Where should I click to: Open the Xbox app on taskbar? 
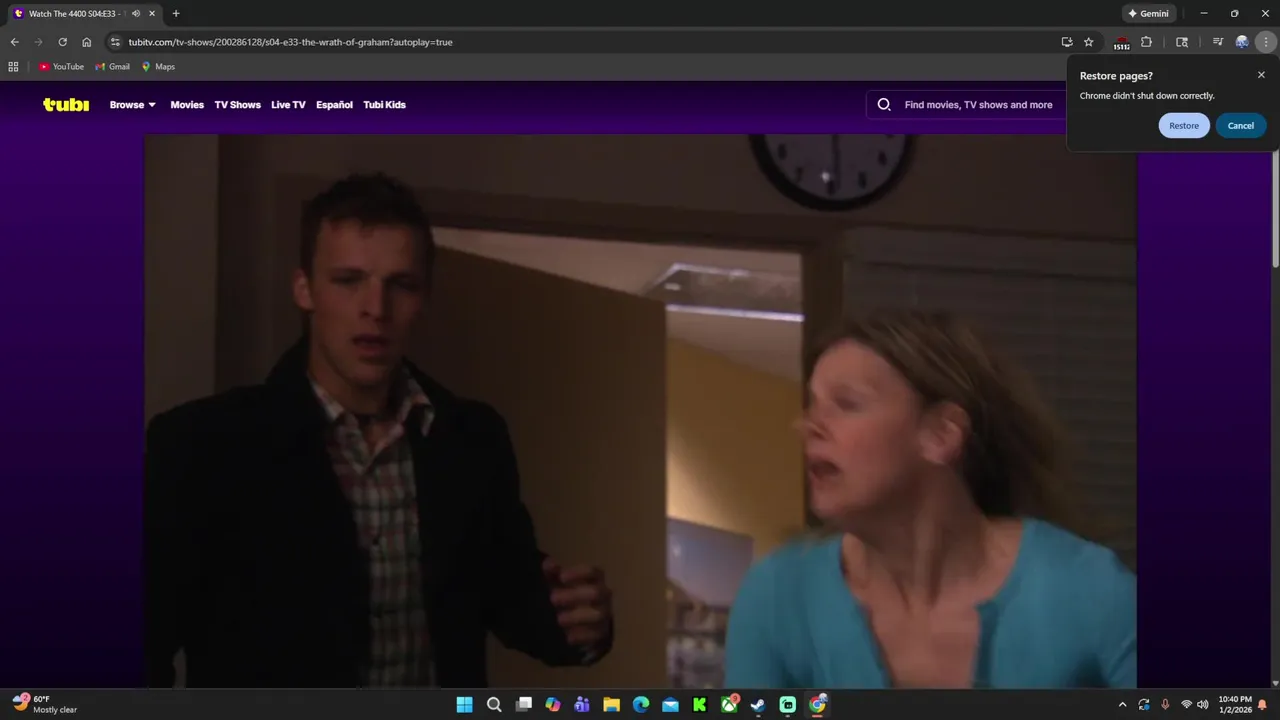pyautogui.click(x=729, y=705)
